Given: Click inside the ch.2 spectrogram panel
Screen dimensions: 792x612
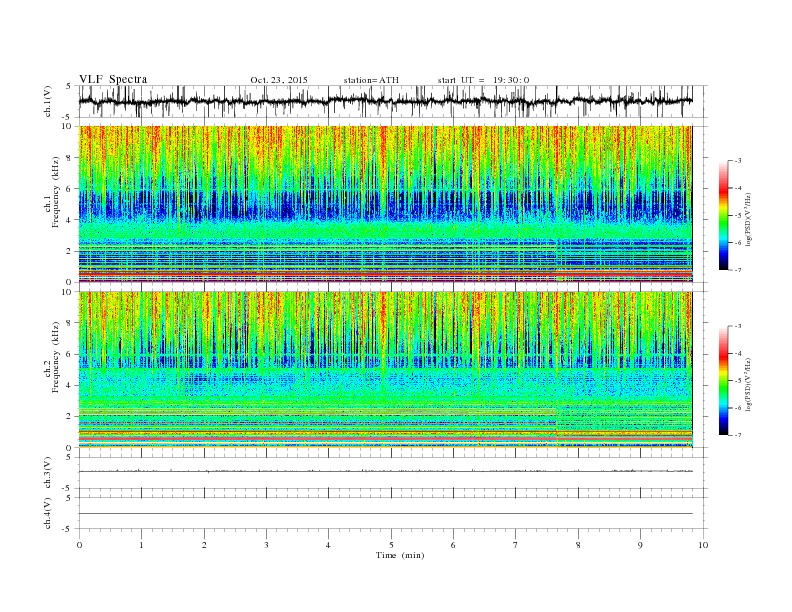Looking at the screenshot, I should [x=385, y=369].
